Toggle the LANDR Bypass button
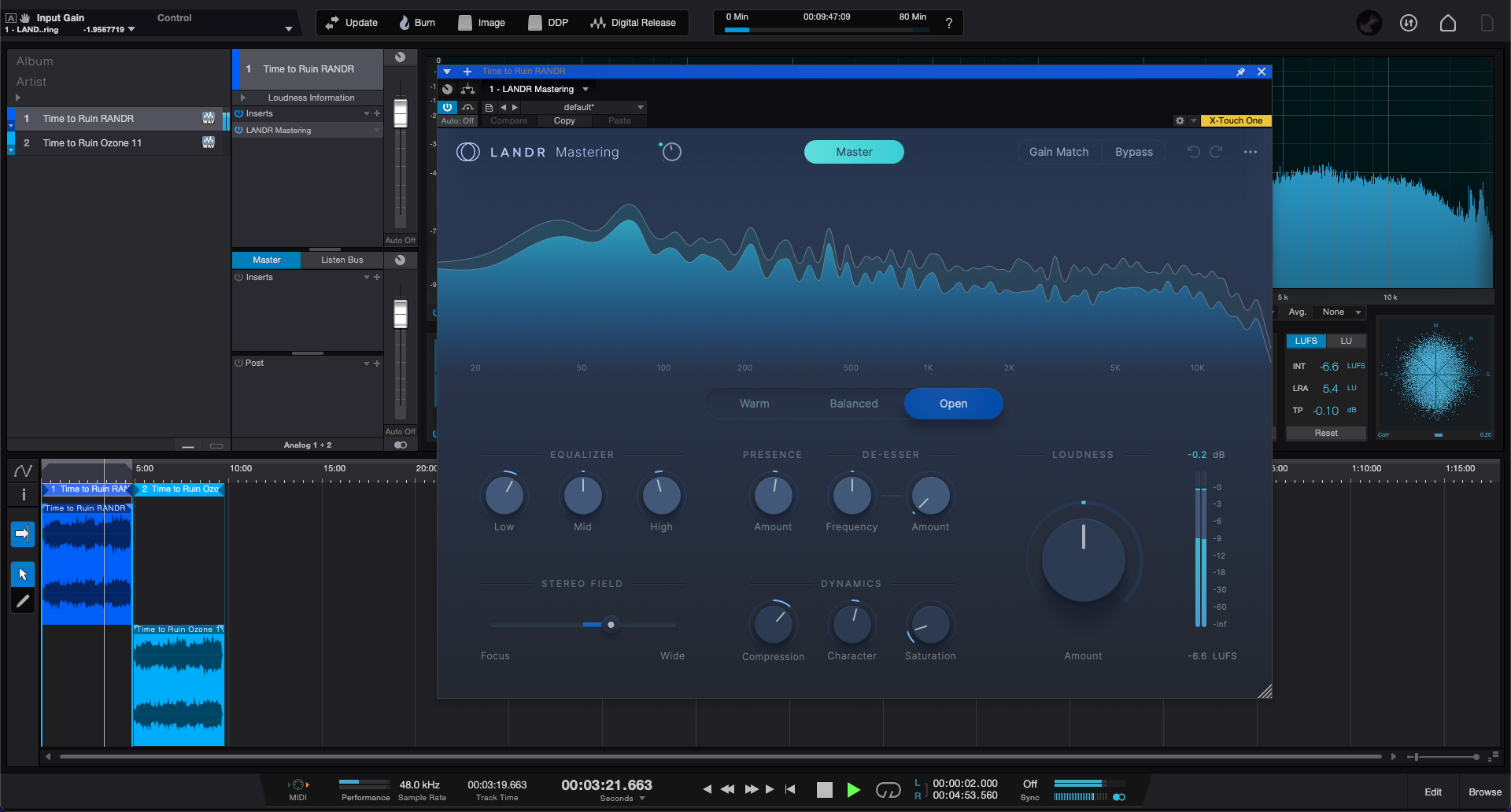1511x812 pixels. pos(1133,152)
